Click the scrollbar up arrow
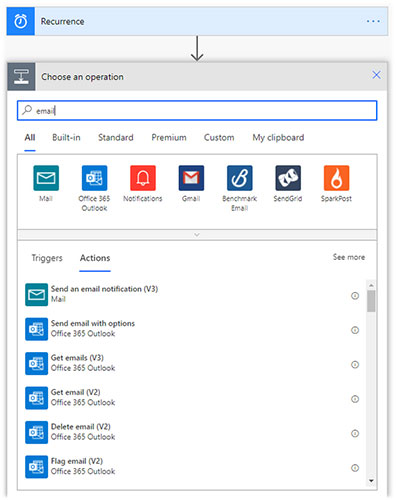Viewport: 396px width, 500px height. point(371,285)
